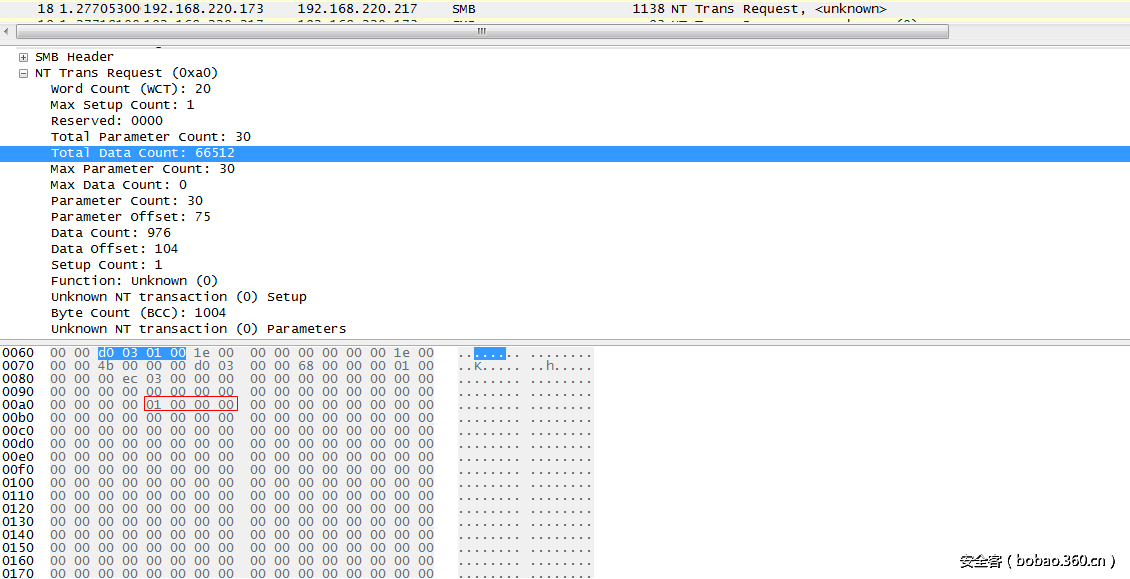Click the offset label 0060 in hex dump
The height and width of the screenshot is (579, 1130).
pyautogui.click(x=19, y=352)
